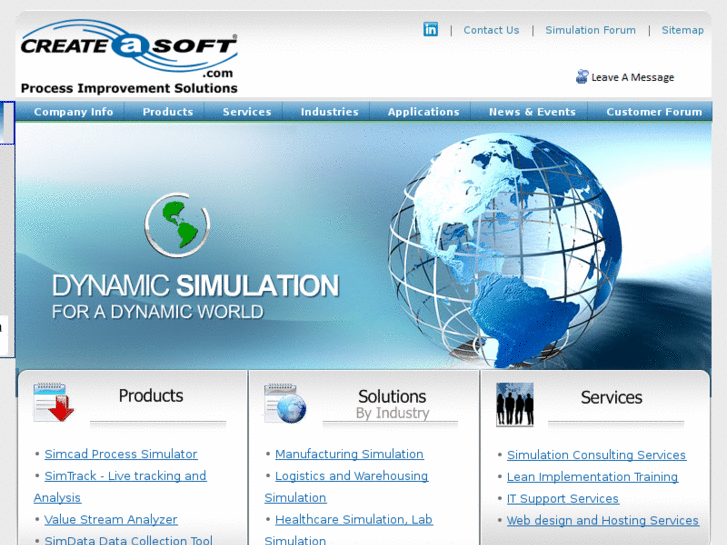This screenshot has width=727, height=545.
Task: Click the Solutions by Industry globe icon
Action: coord(285,403)
